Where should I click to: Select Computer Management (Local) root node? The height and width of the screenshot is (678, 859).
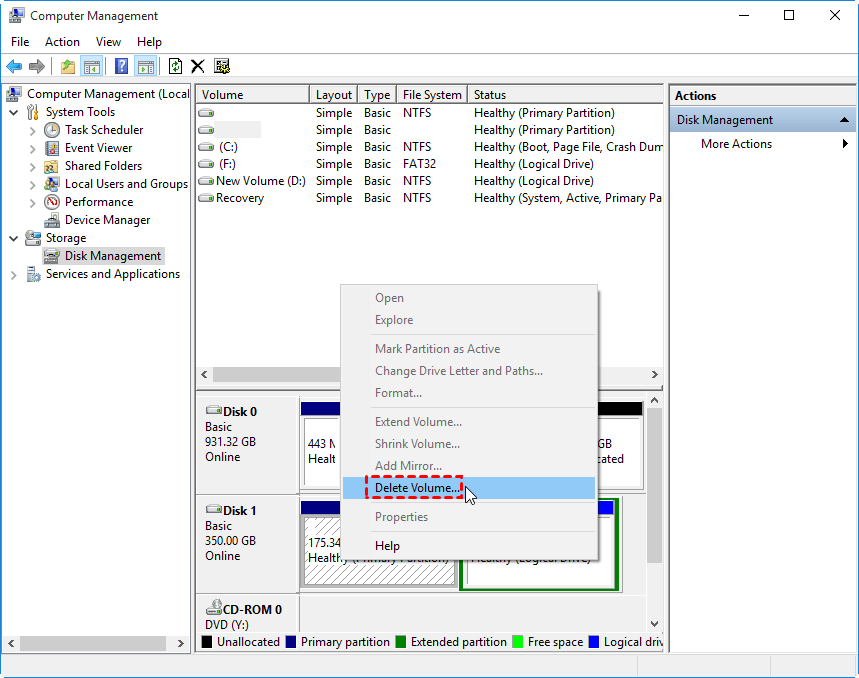tap(108, 94)
